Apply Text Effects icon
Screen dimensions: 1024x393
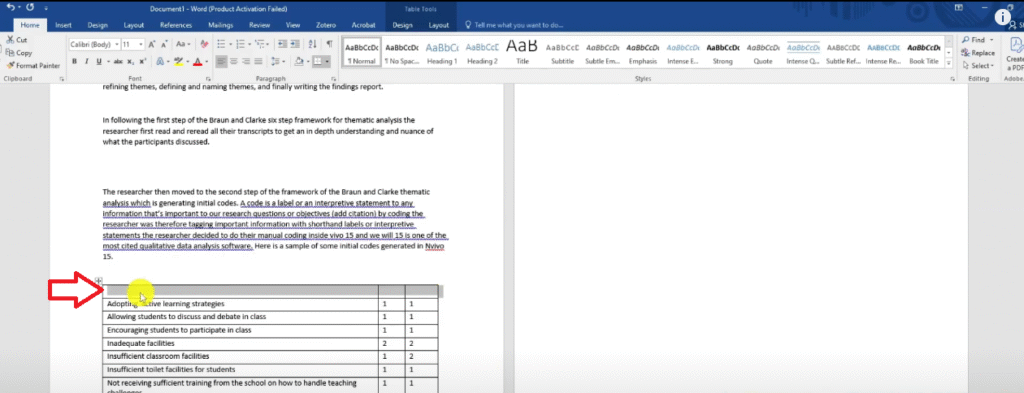click(160, 61)
